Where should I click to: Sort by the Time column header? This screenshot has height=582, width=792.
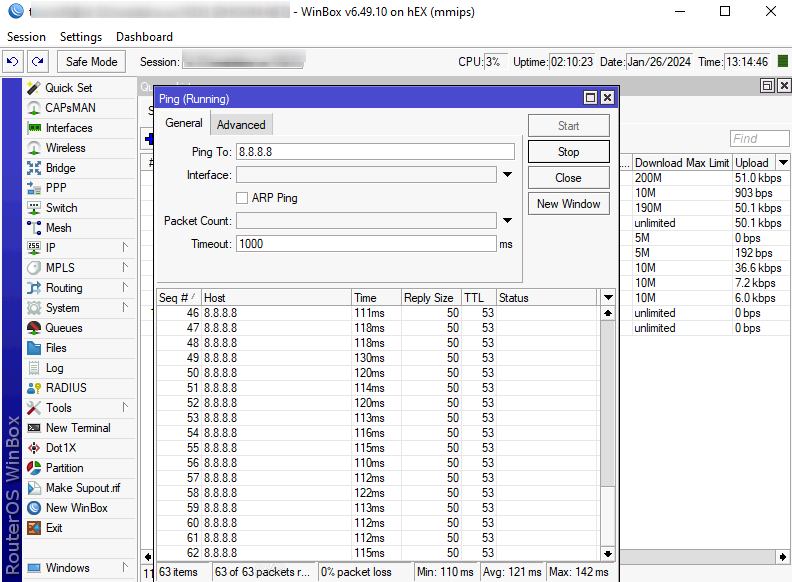(x=376, y=298)
